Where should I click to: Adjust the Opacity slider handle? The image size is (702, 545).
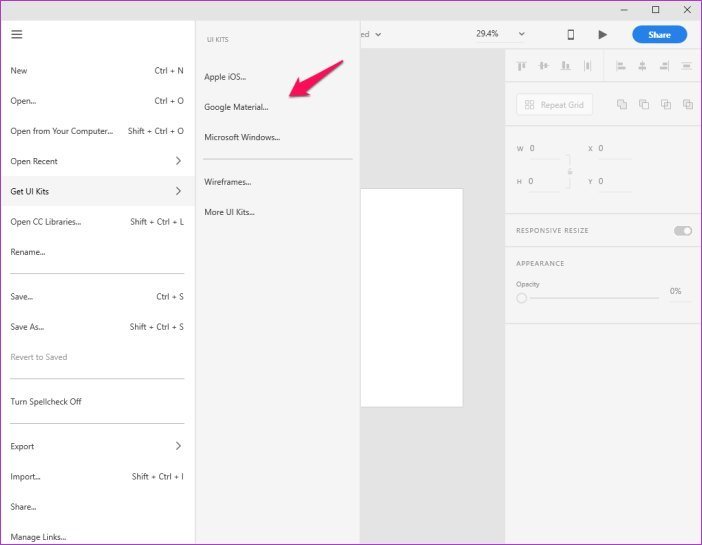click(x=522, y=298)
